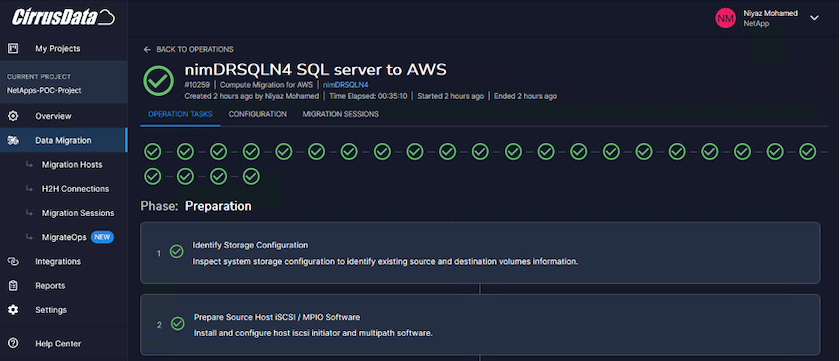Image resolution: width=840 pixels, height=361 pixels.
Task: Click the Reports clipboard icon
Action: 13,285
